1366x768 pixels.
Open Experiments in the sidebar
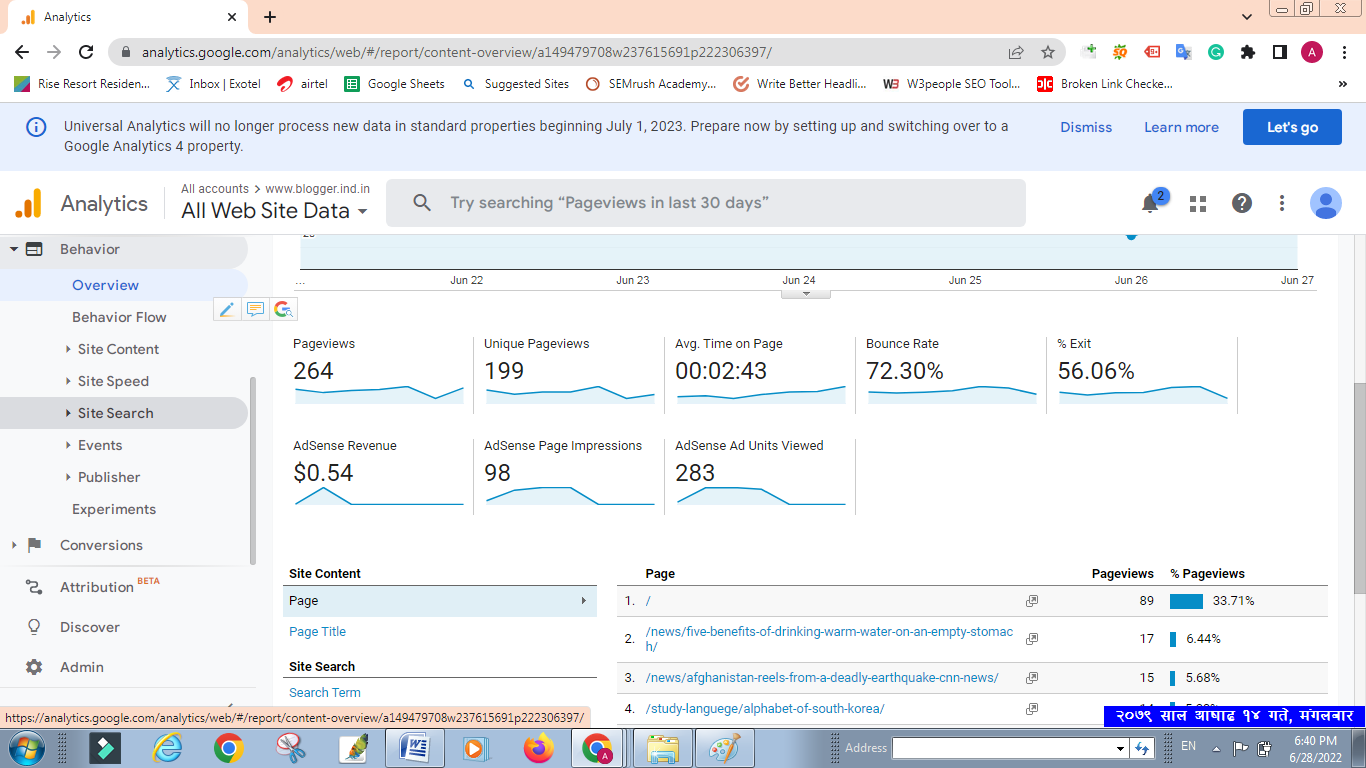click(114, 509)
